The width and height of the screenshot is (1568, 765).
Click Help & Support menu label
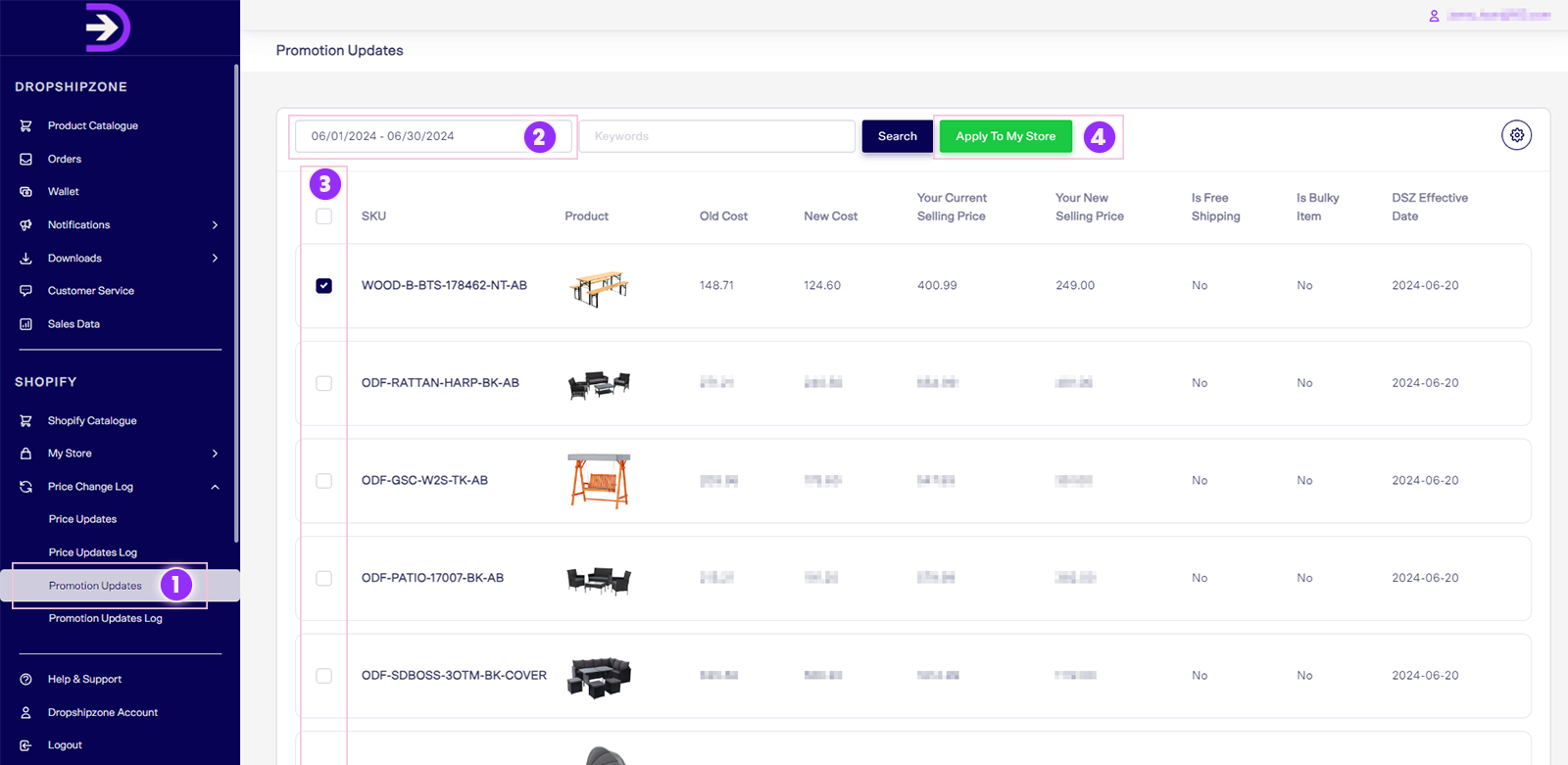click(x=84, y=679)
